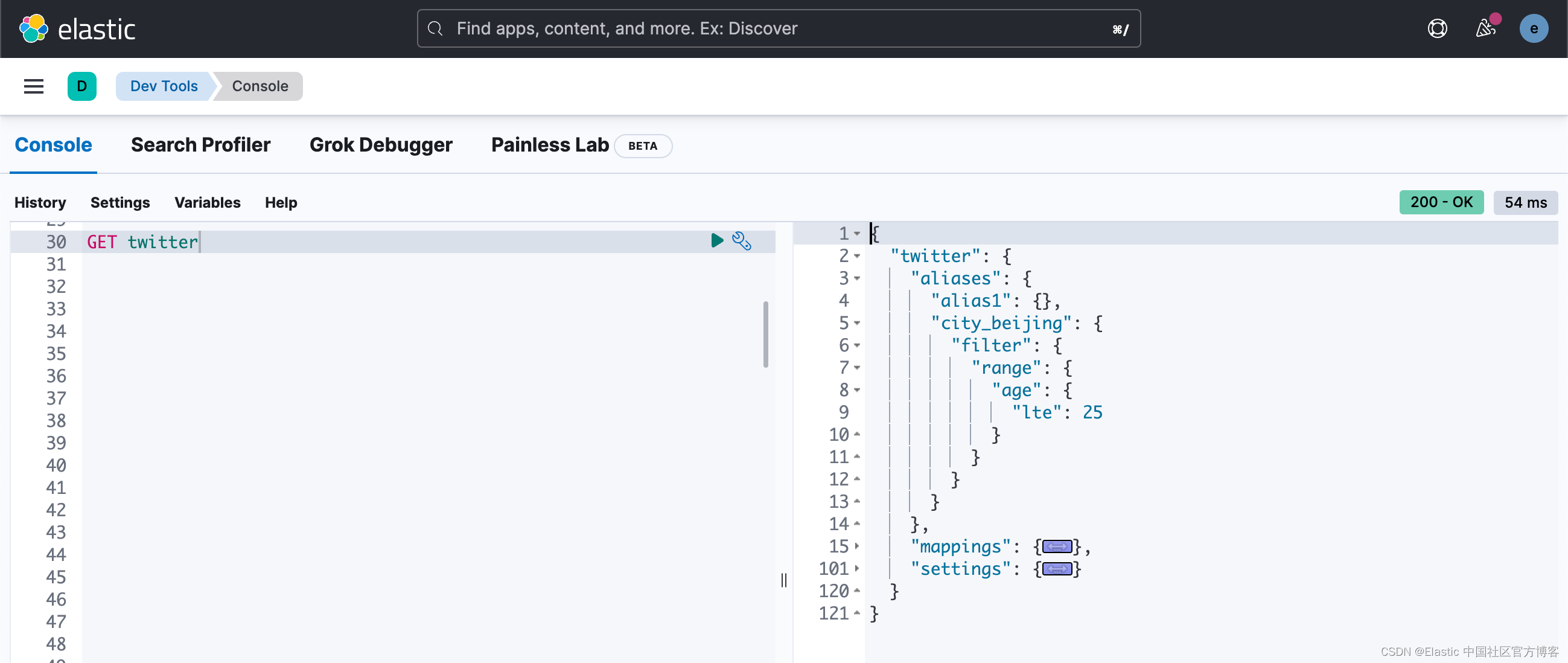Viewport: 1568px width, 663px height.
Task: Click the green D space avatar
Action: tap(81, 86)
